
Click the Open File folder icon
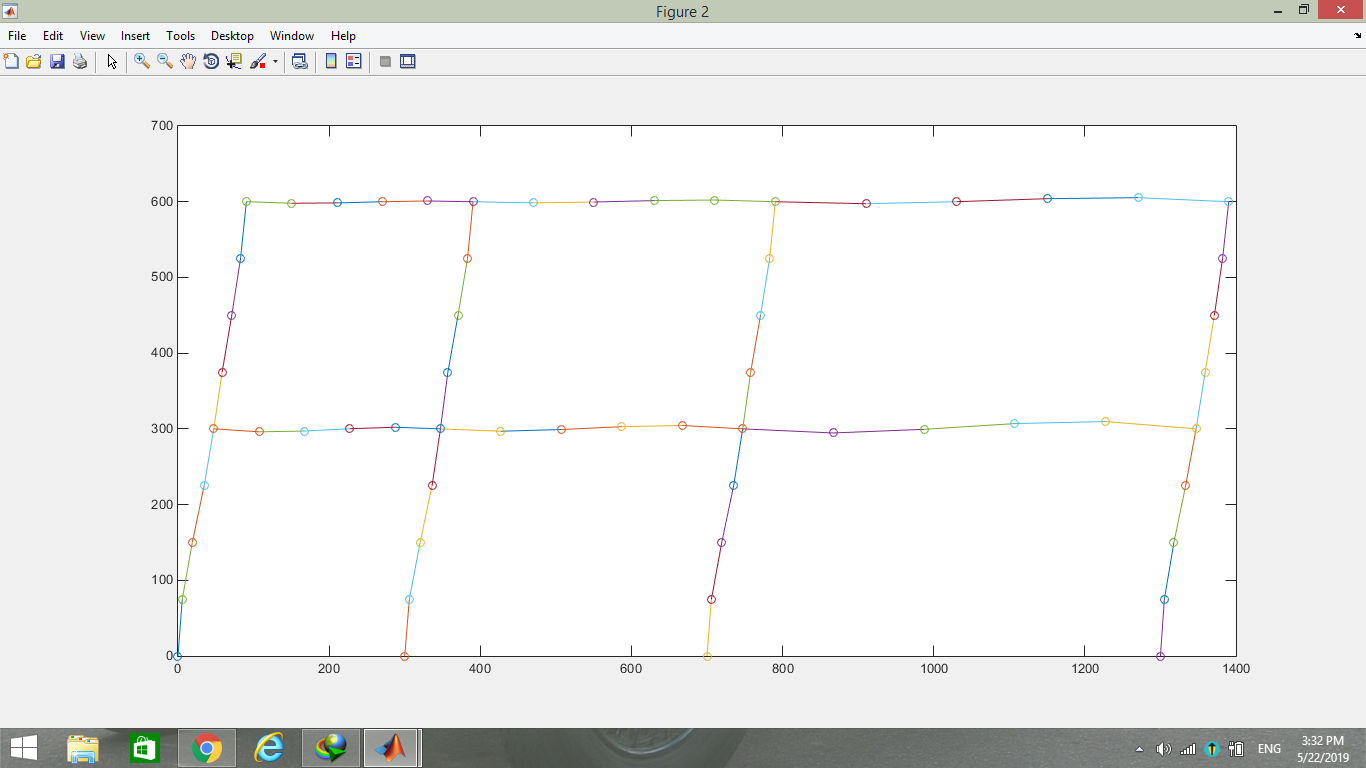click(x=34, y=61)
